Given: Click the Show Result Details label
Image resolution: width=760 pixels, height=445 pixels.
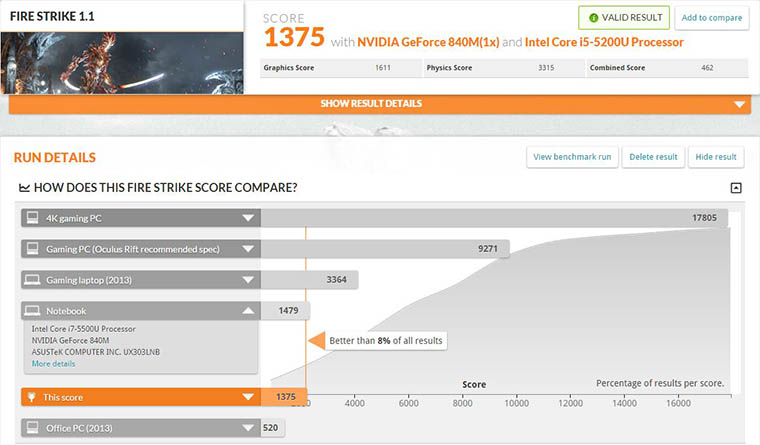Looking at the screenshot, I should [x=371, y=104].
